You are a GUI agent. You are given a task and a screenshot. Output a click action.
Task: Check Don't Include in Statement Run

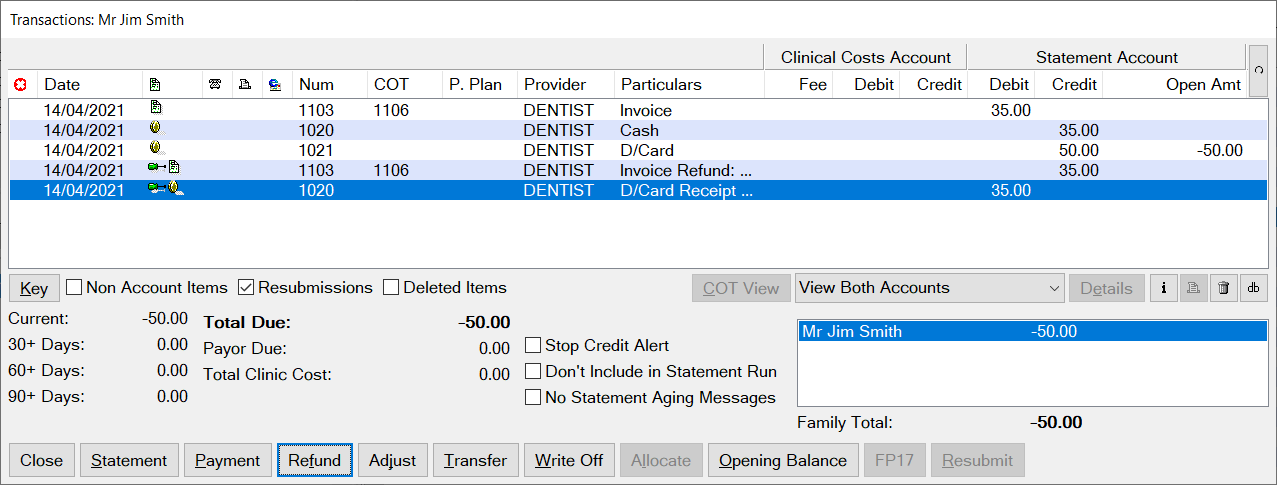click(533, 371)
